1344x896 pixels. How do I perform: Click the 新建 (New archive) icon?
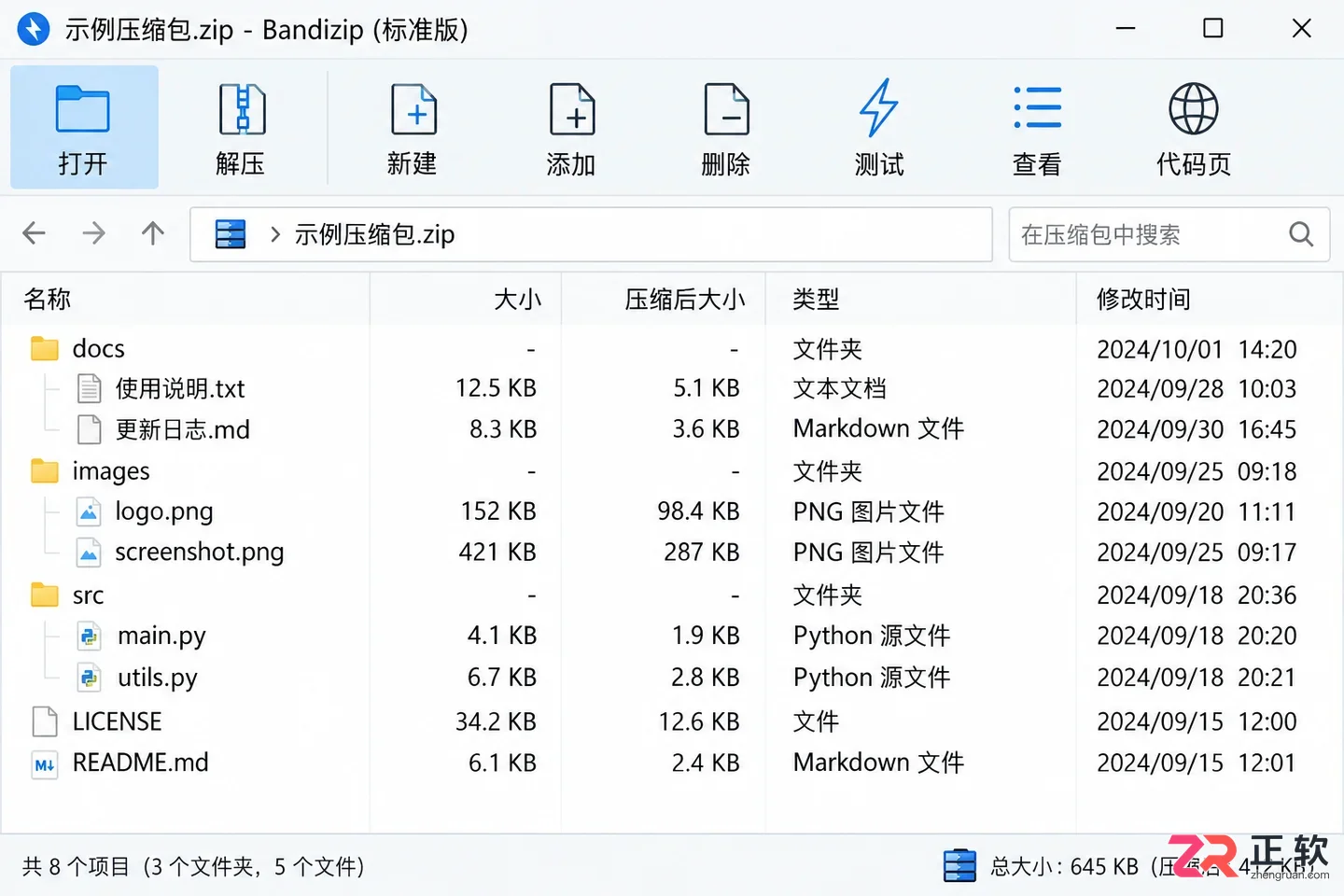(413, 109)
